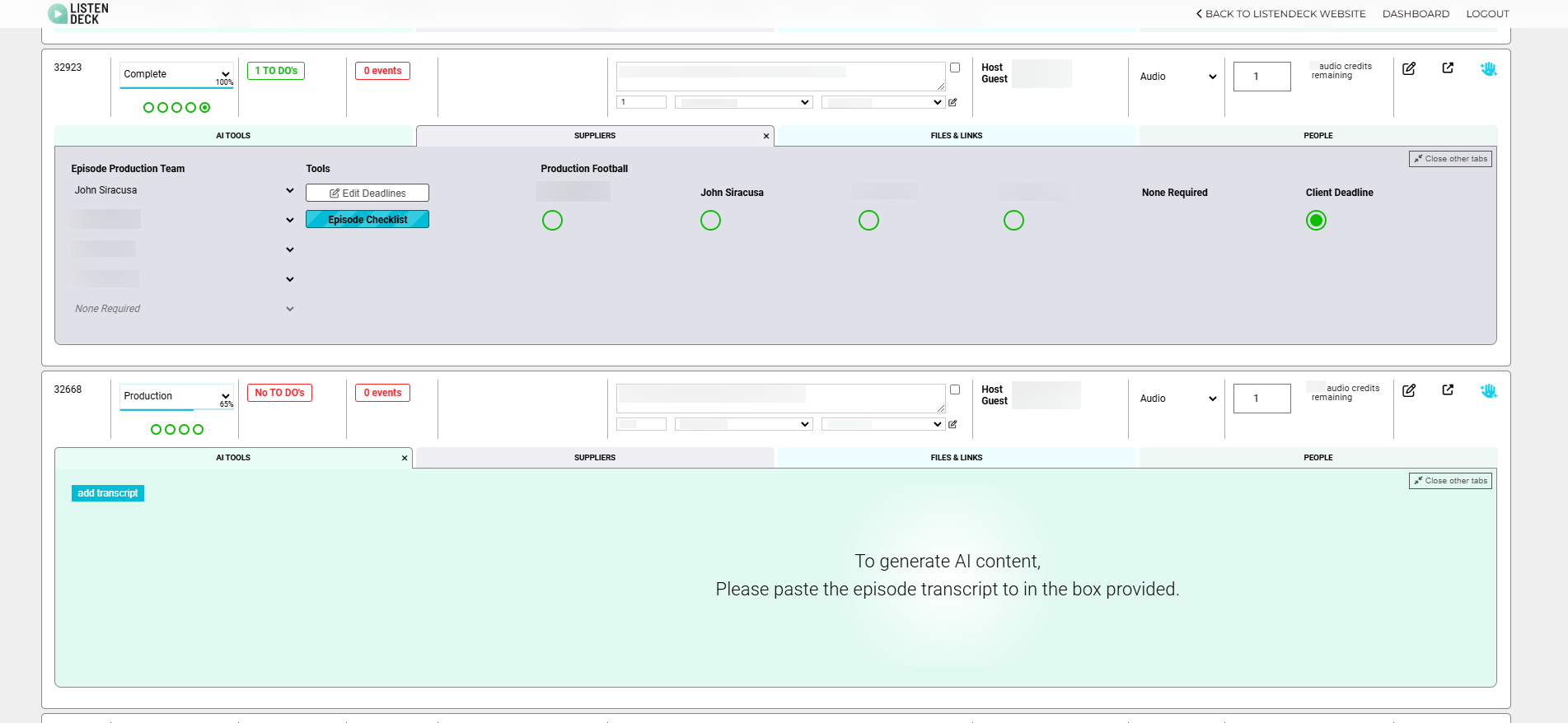Screen dimensions: 1568x723
Task: Click the add transcript button
Action: [108, 493]
